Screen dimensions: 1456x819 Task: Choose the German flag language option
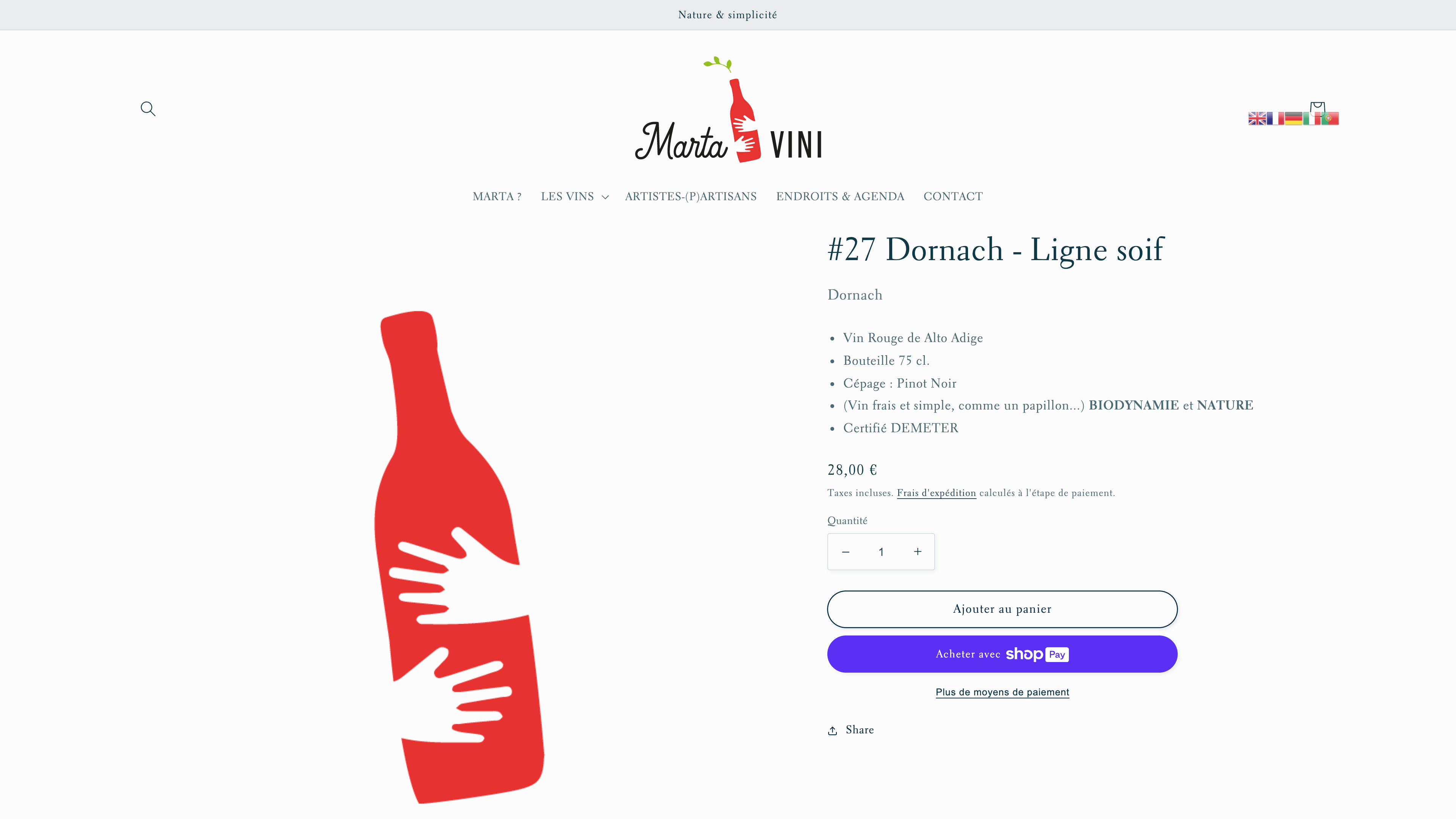pos(1293,118)
